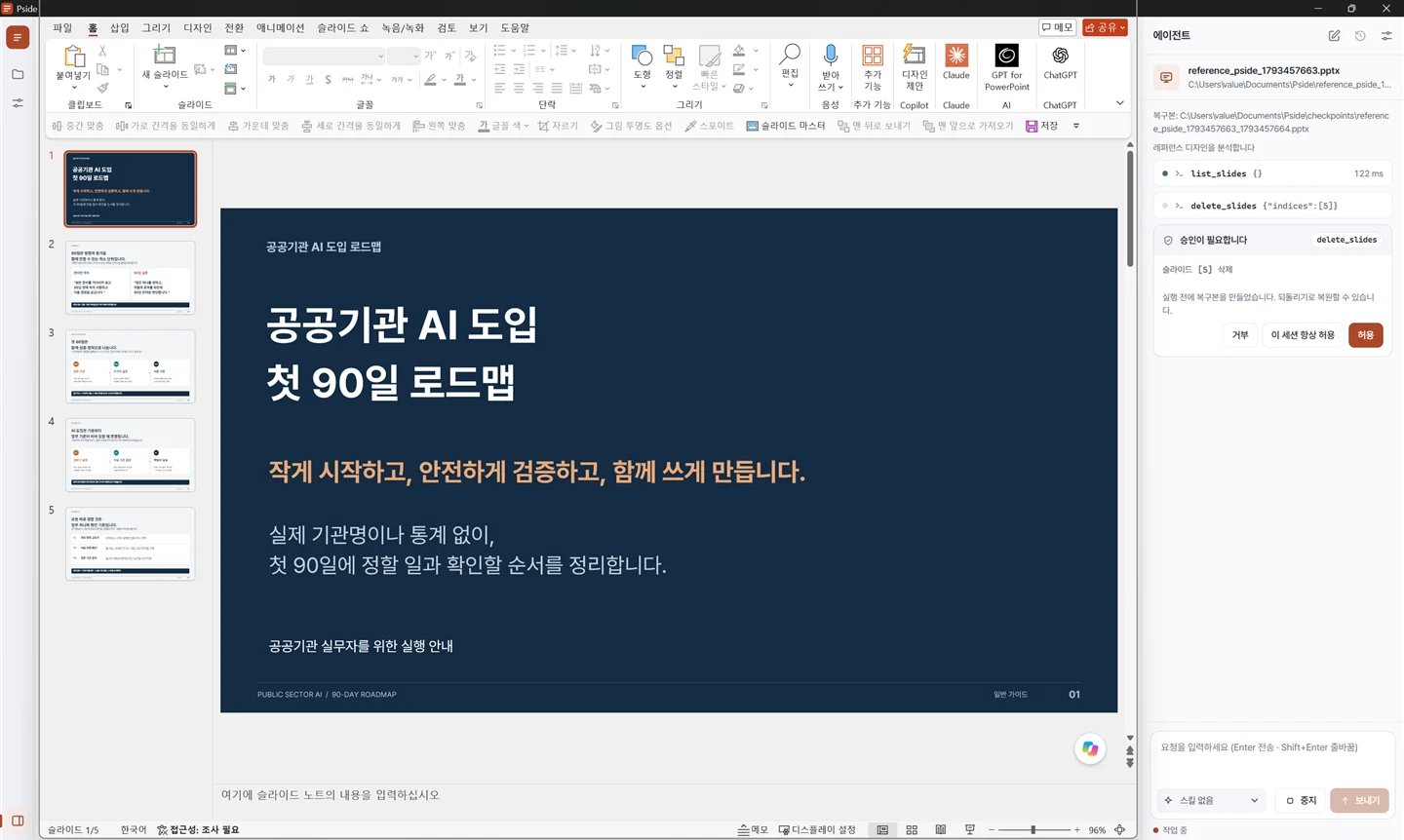Open the font name combo box
Viewport: 1404px width, 840px height.
coord(324,56)
